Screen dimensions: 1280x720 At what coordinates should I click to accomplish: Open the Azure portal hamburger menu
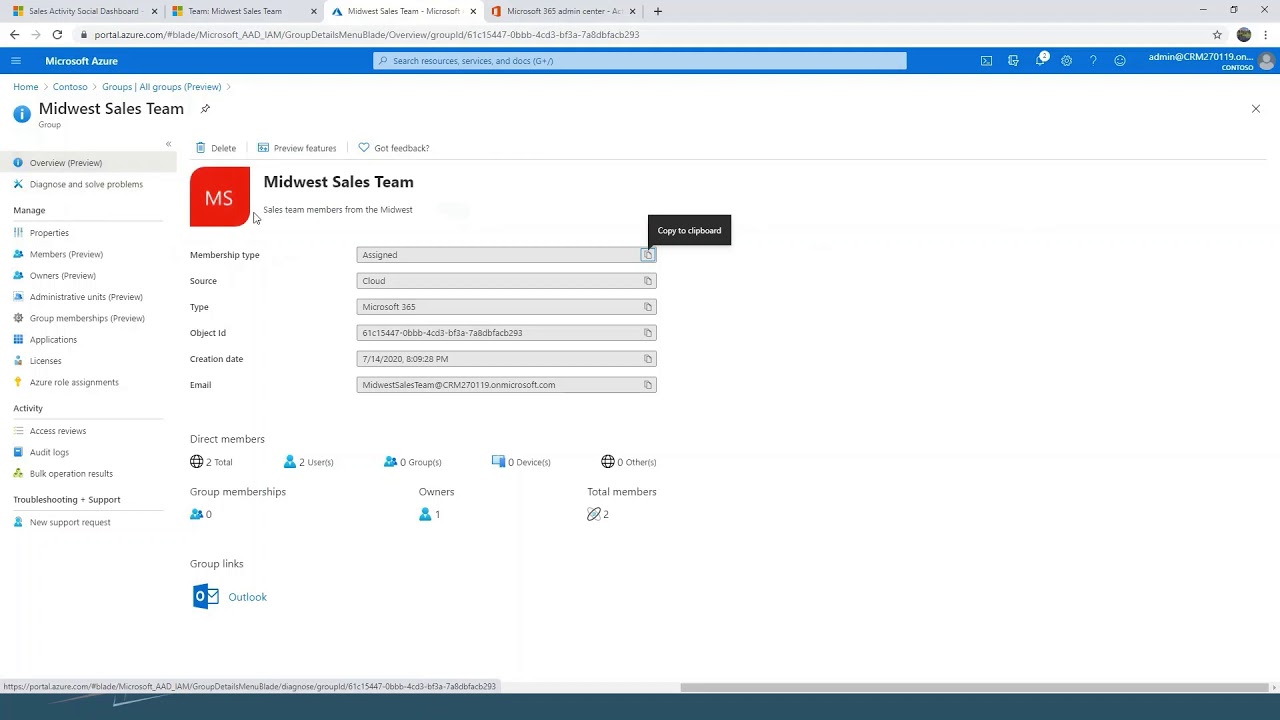16,61
